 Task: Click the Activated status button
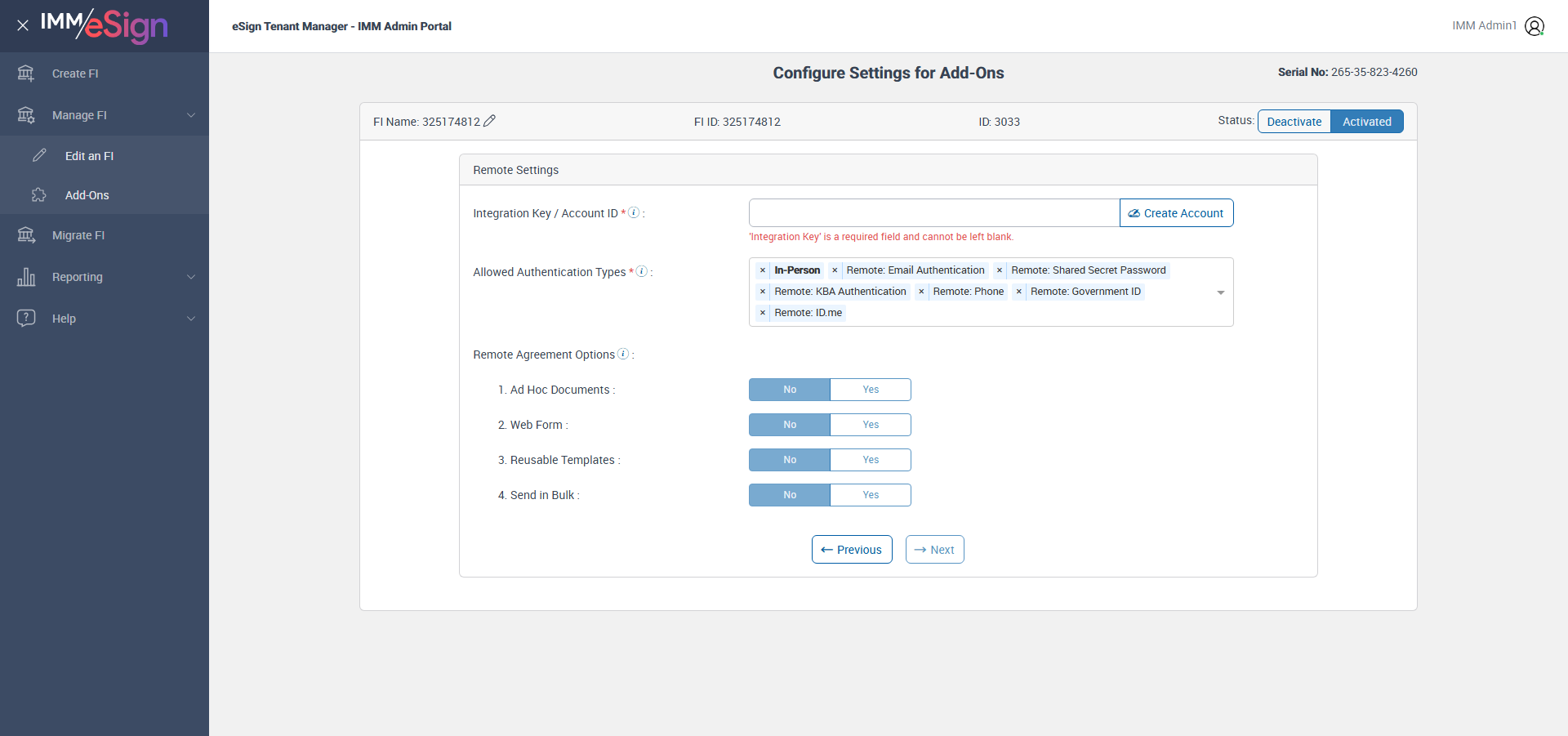pos(1367,122)
